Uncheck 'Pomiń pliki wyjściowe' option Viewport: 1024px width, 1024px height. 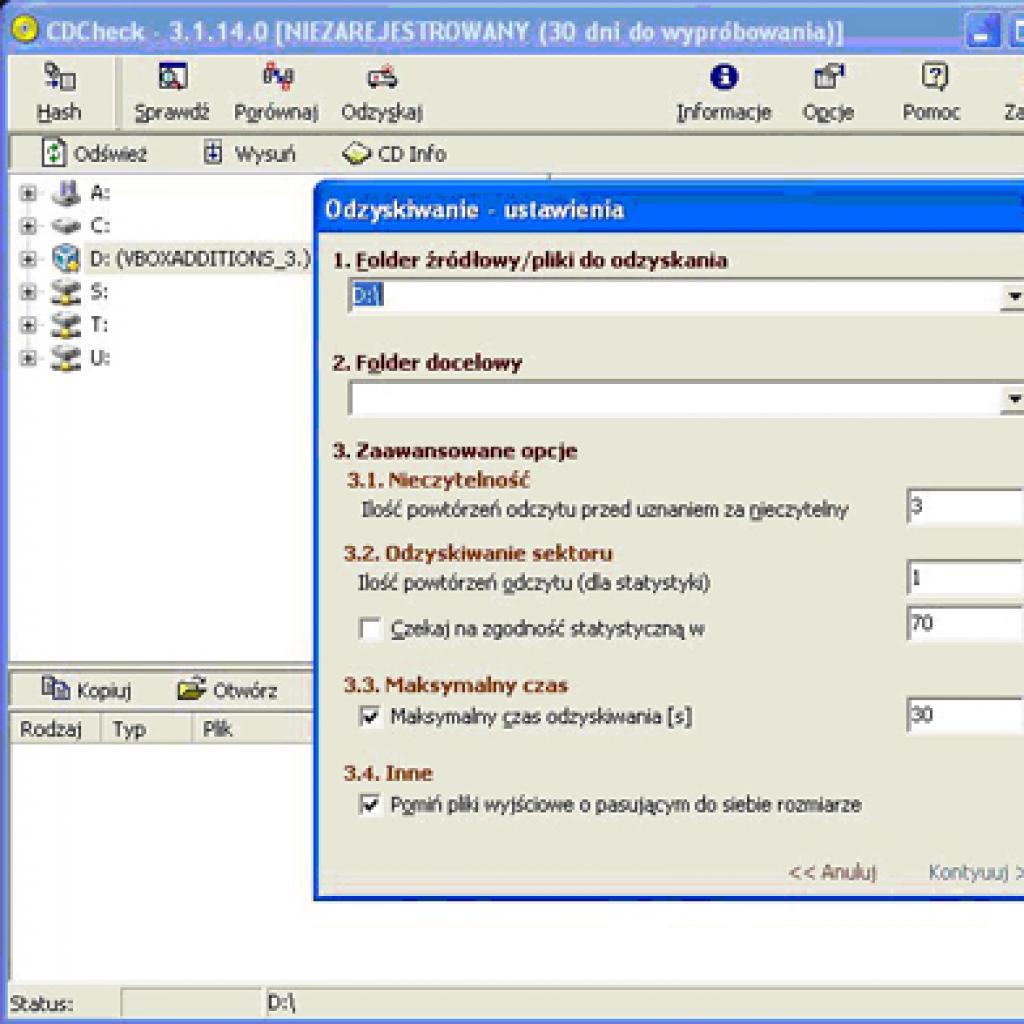pyautogui.click(x=370, y=804)
